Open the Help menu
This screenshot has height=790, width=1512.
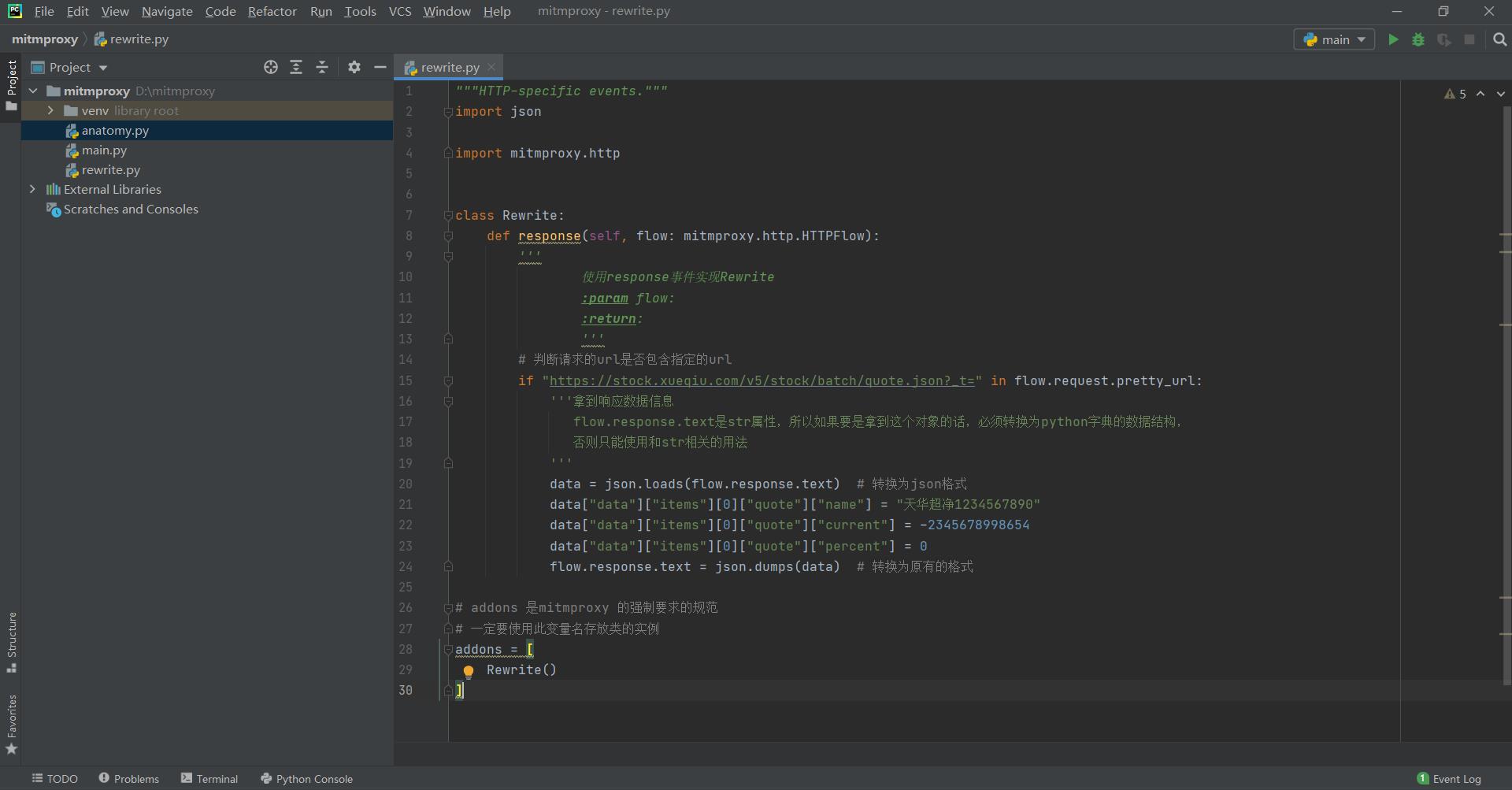tap(497, 11)
